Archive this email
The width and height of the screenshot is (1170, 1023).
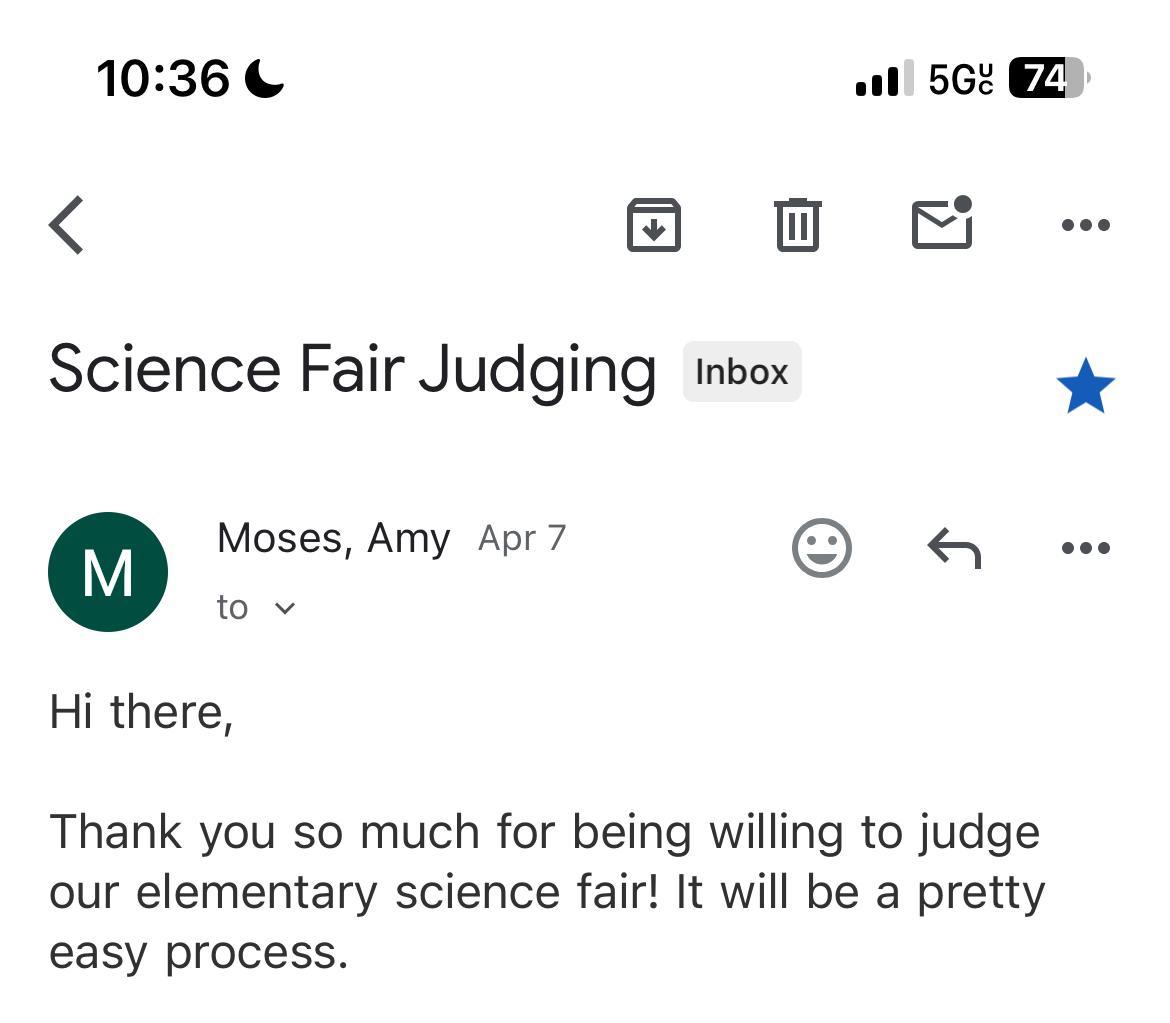tap(653, 225)
